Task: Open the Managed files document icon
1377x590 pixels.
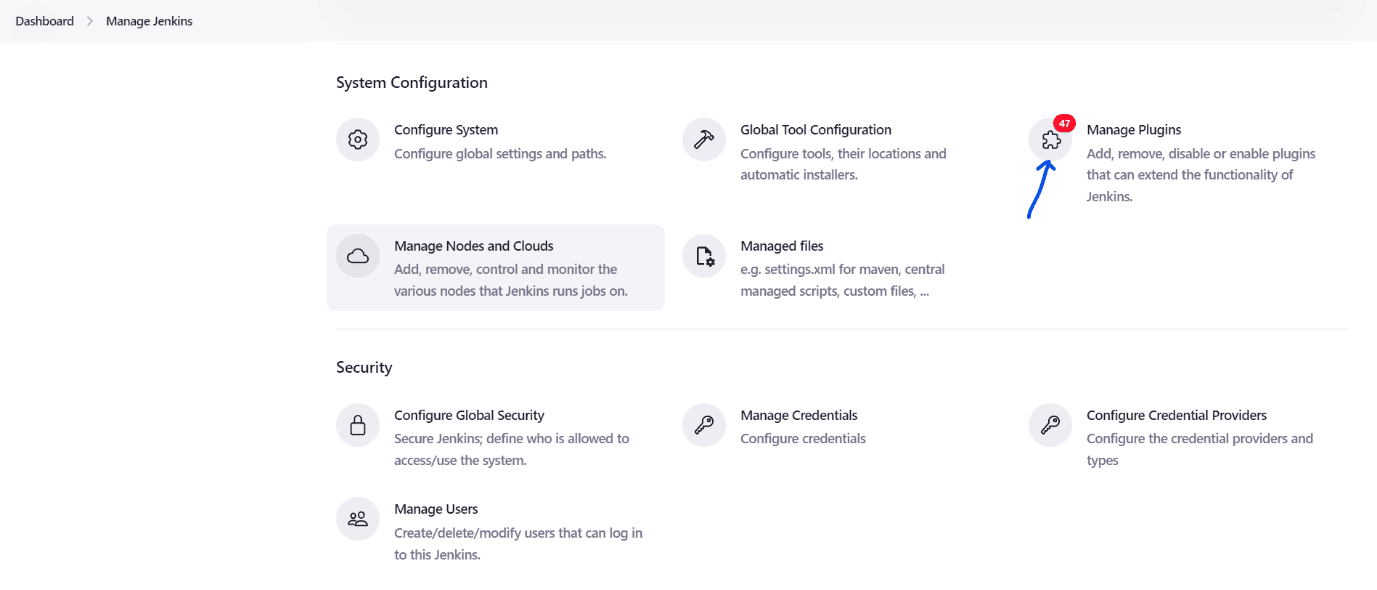Action: click(x=704, y=256)
